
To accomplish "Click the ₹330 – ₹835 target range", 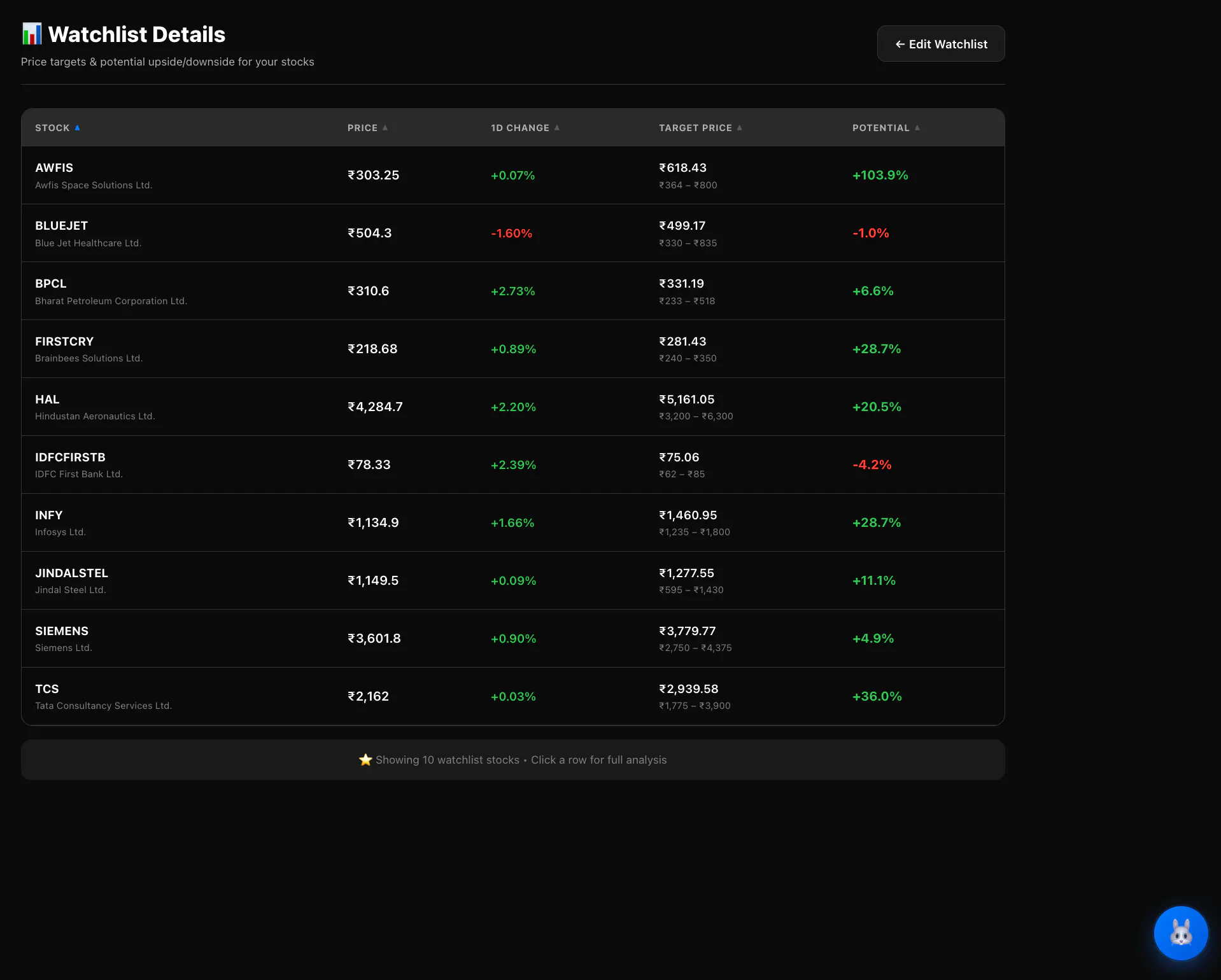I will tap(688, 243).
